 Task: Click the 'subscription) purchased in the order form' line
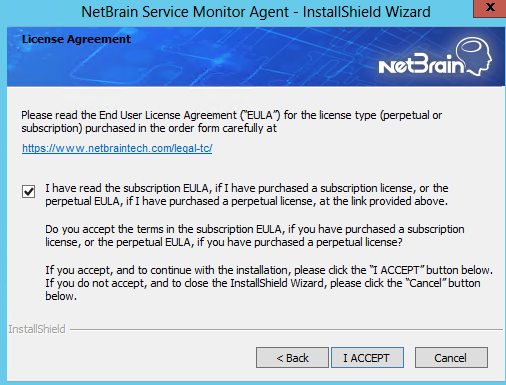(x=149, y=128)
